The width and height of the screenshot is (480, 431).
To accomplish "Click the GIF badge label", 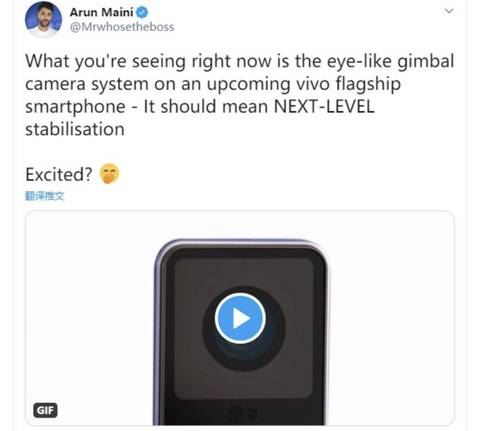I will point(45,410).
